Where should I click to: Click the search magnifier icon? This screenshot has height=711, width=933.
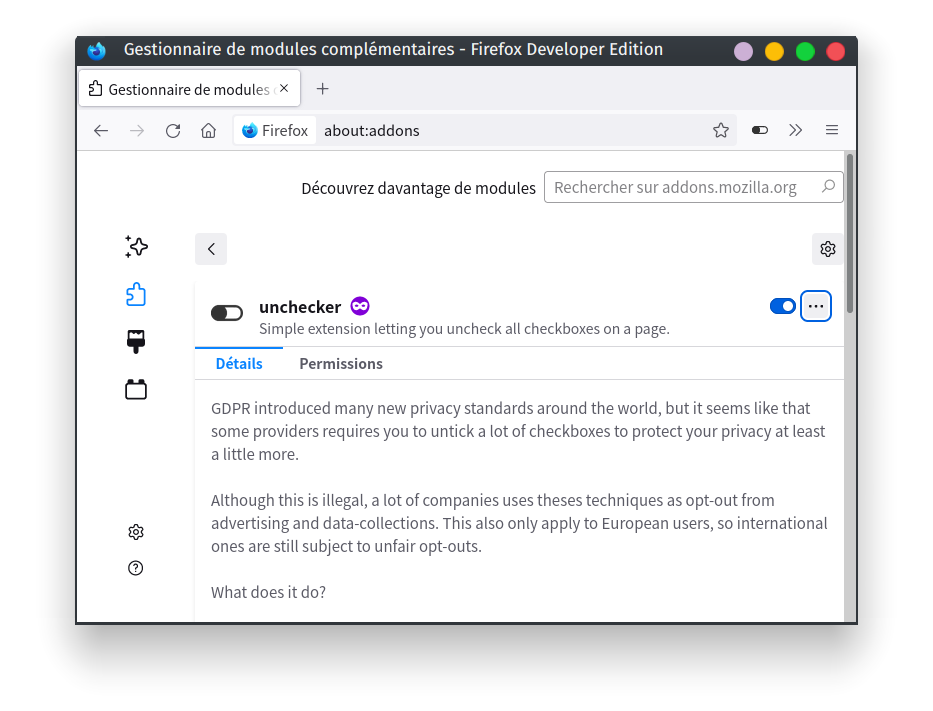coord(828,187)
